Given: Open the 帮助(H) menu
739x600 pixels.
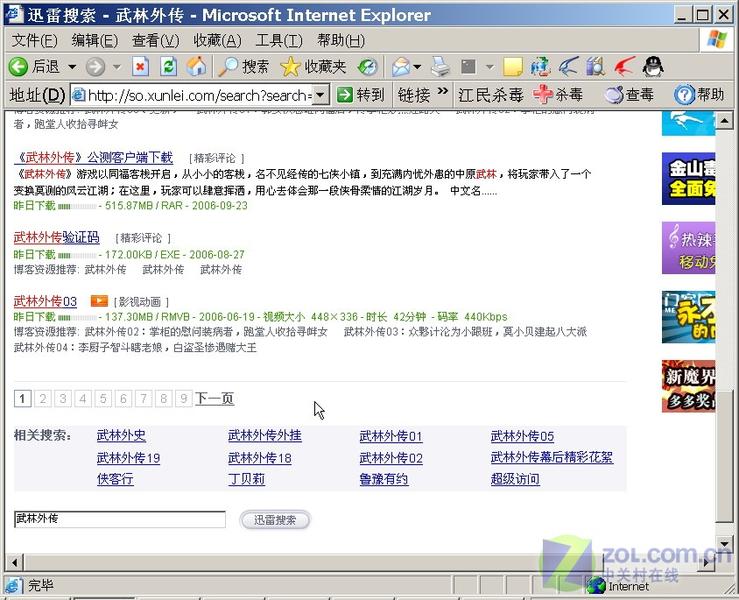Looking at the screenshot, I should click(x=341, y=41).
